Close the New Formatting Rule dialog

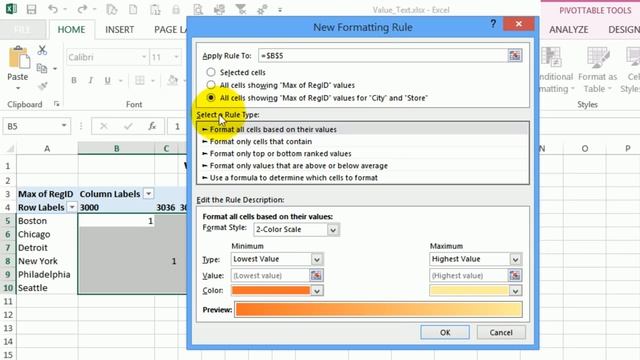(x=518, y=24)
